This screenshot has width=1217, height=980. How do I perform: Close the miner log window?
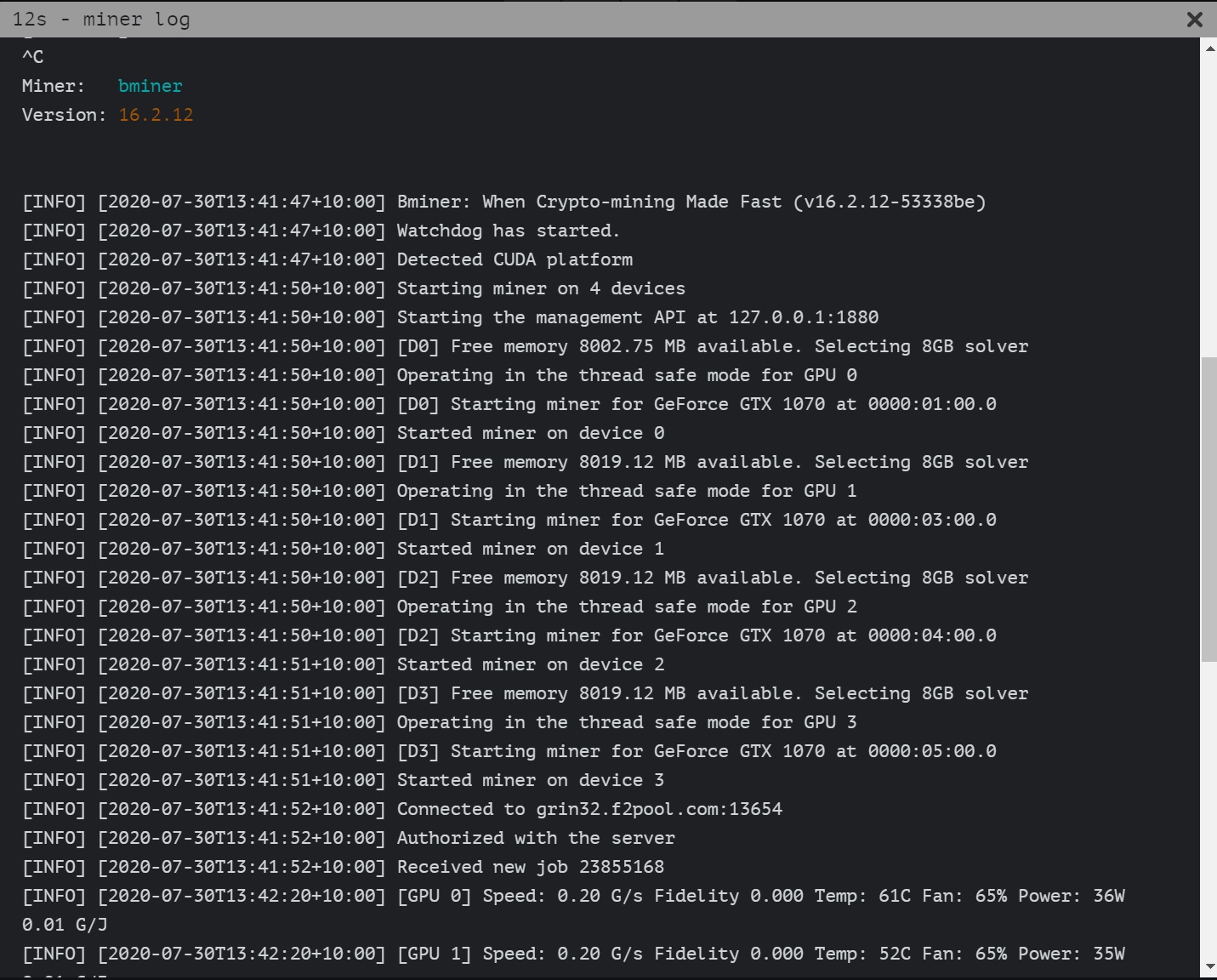(x=1194, y=20)
